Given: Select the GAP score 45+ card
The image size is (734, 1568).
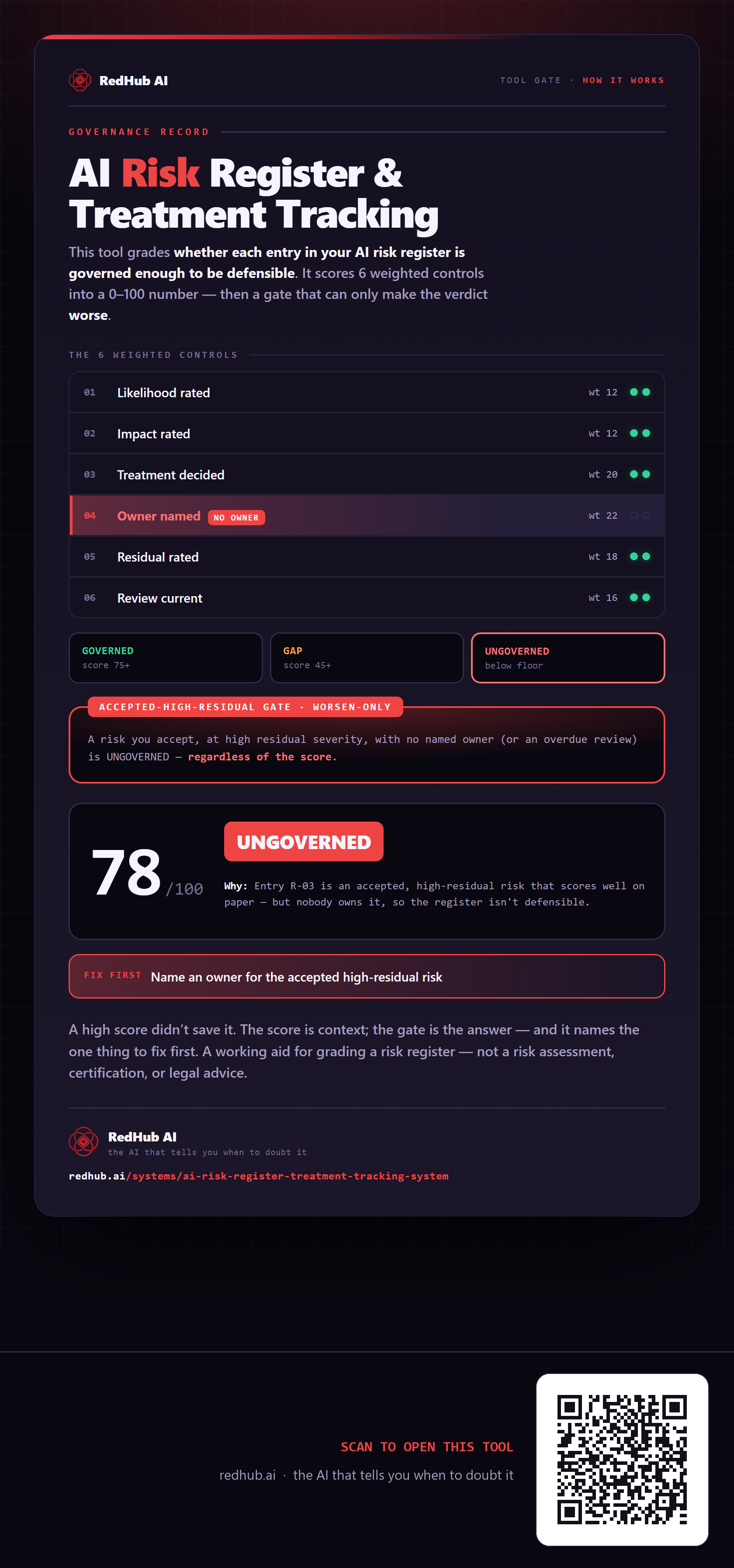Looking at the screenshot, I should (x=367, y=658).
